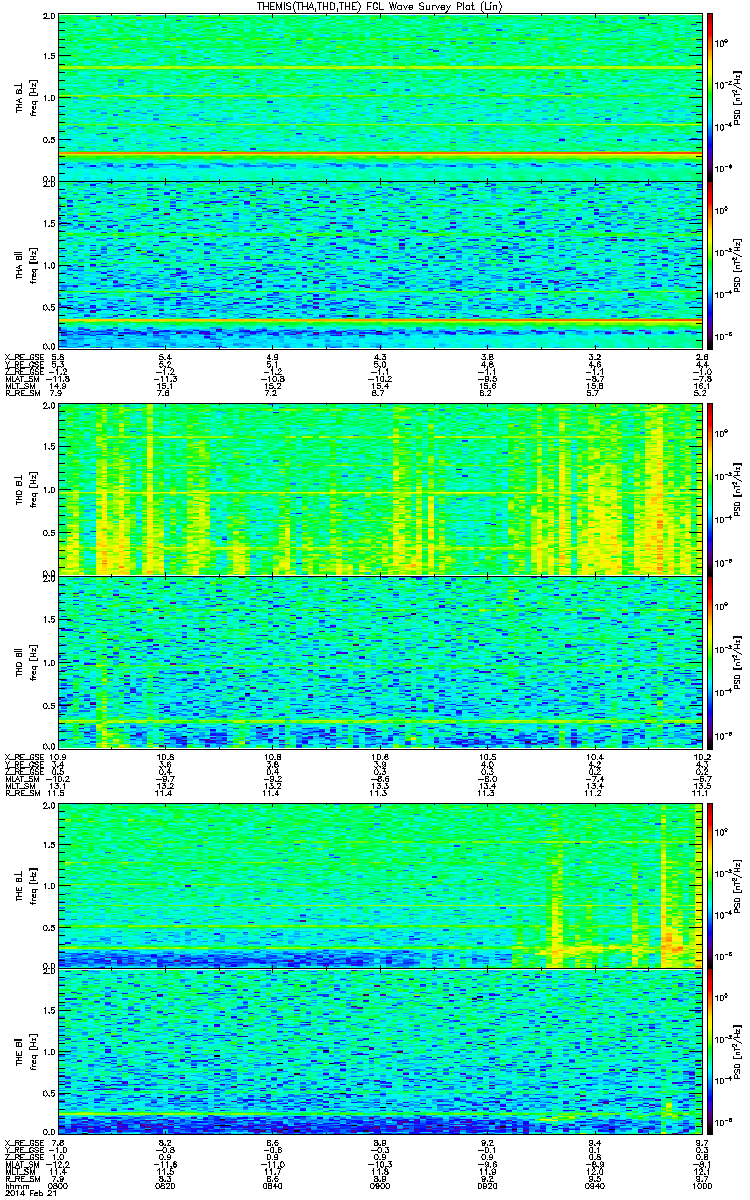
Task: Select the THA B-parallel spectrogram panel
Action: click(x=378, y=265)
